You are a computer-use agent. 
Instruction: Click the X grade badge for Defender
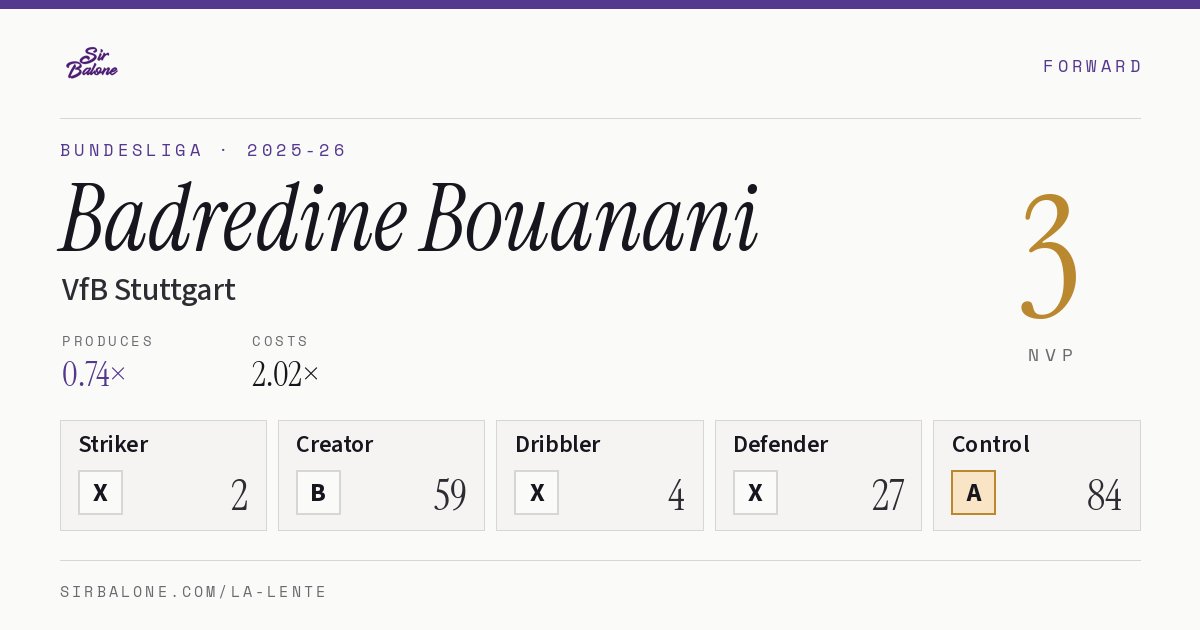point(755,493)
